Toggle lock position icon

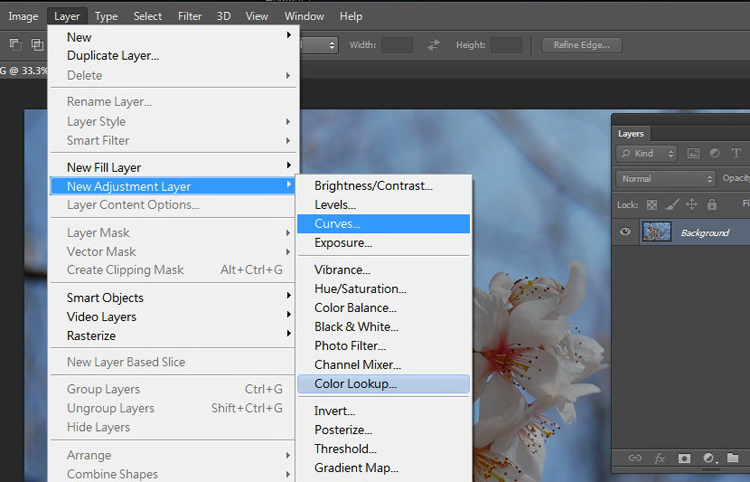coord(692,205)
